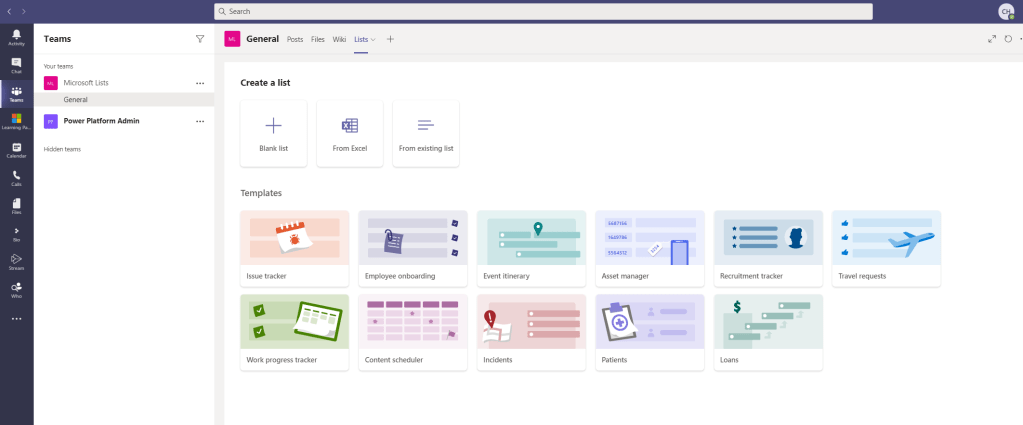
Task: Open the Stream app icon
Action: [x=16, y=261]
